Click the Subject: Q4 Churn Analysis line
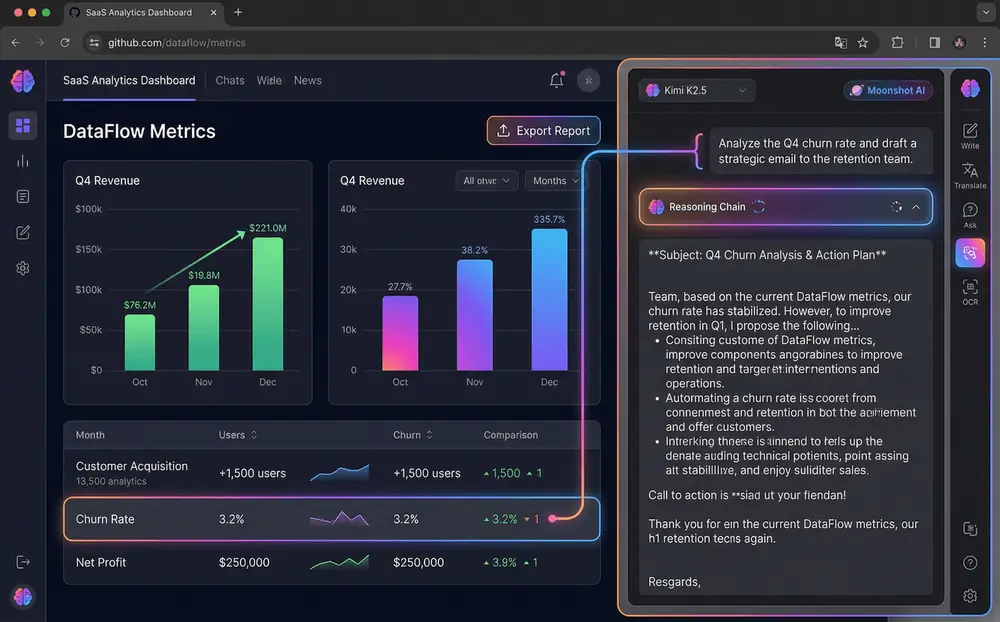This screenshot has width=1000, height=622. tap(767, 255)
